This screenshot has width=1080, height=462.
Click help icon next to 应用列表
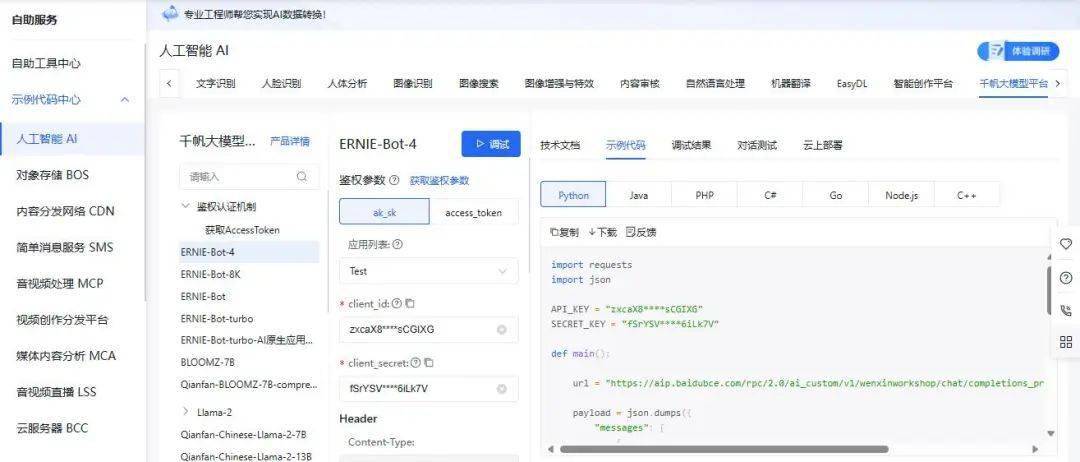click(x=397, y=244)
